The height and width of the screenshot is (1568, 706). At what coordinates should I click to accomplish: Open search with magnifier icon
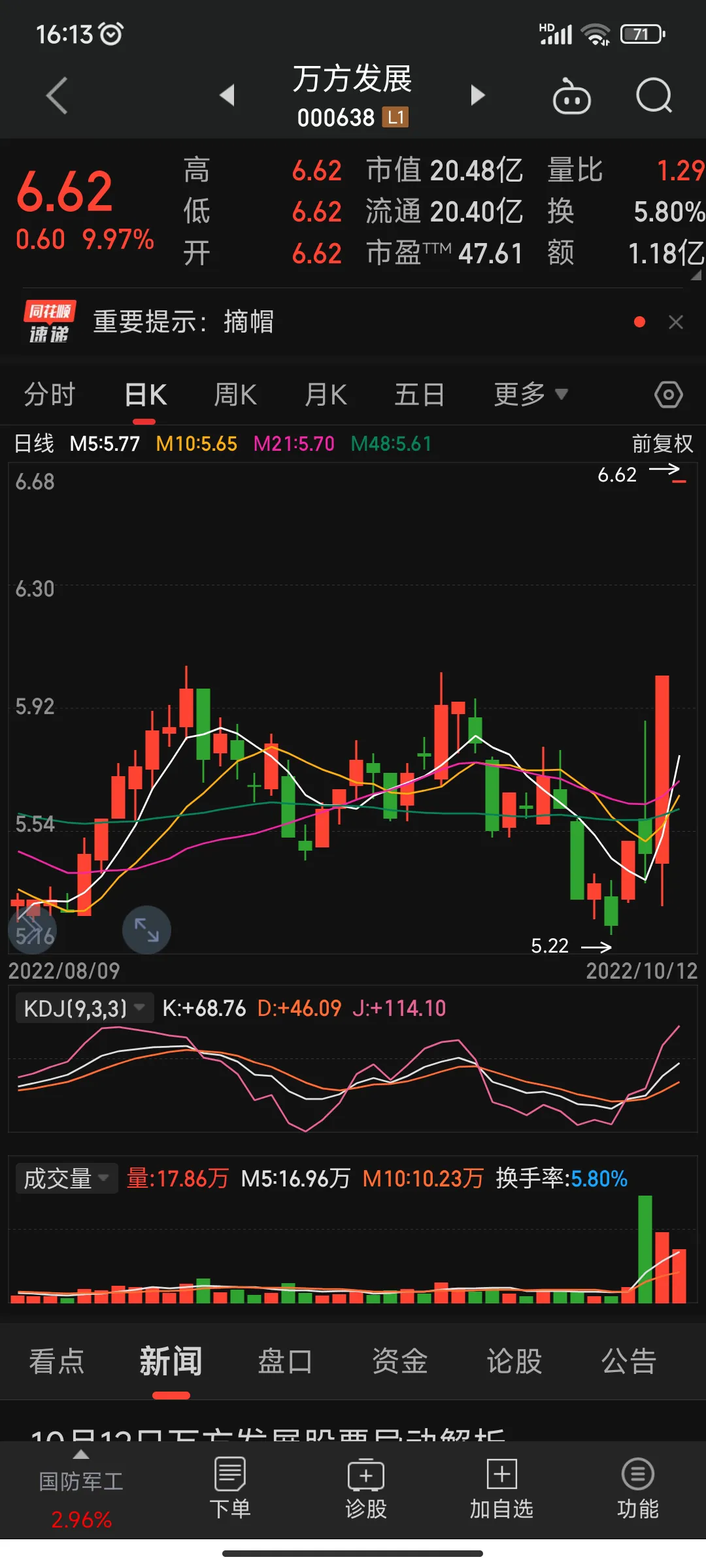(x=654, y=96)
